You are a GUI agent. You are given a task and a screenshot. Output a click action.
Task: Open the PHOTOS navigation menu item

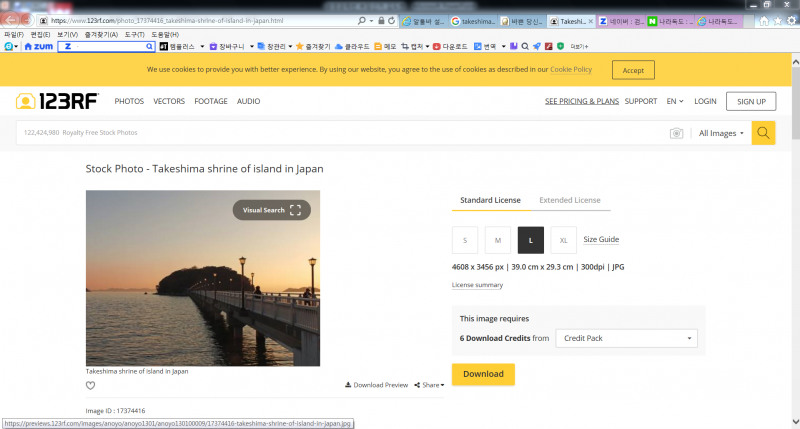point(129,101)
